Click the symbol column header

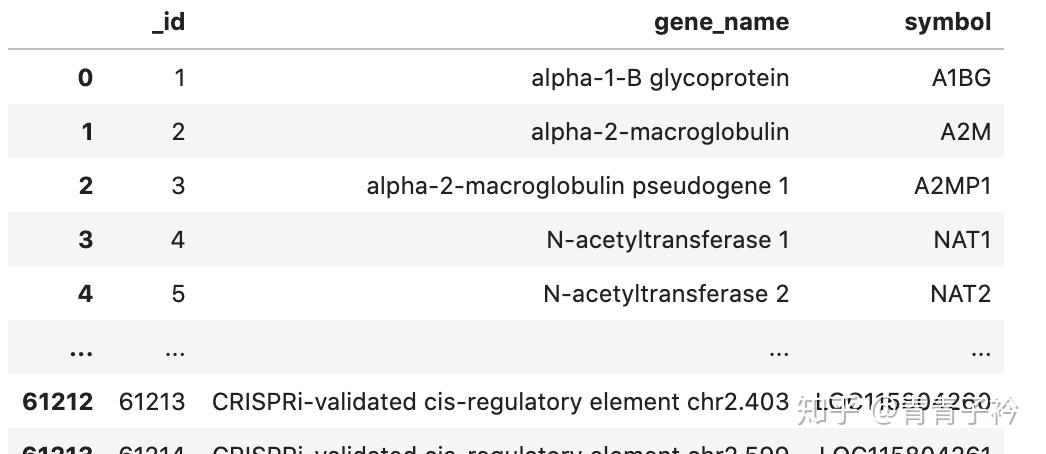coord(947,22)
